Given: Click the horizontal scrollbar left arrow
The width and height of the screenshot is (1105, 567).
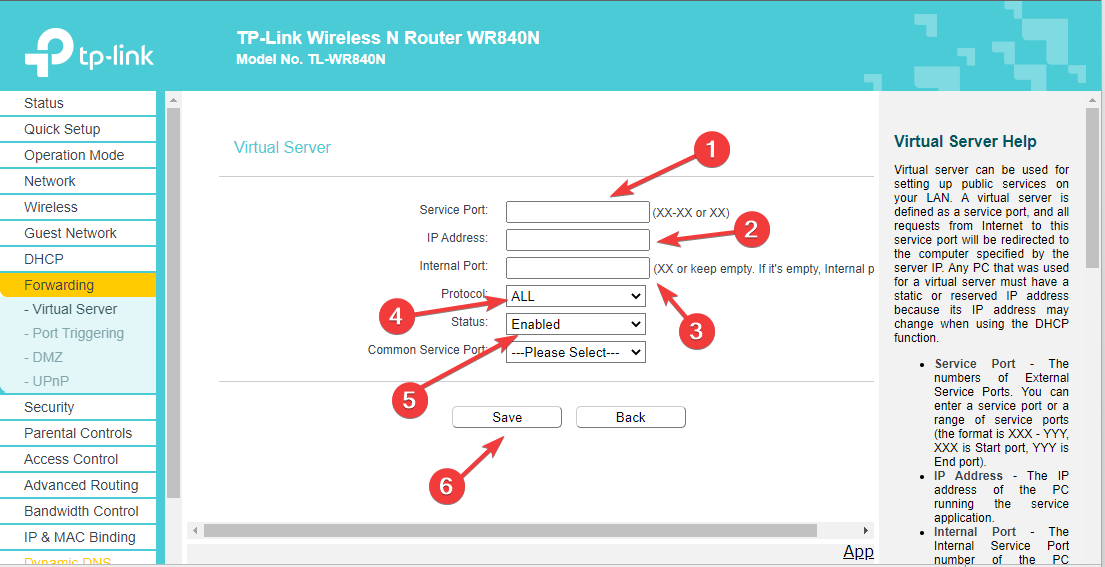Looking at the screenshot, I should (x=195, y=530).
